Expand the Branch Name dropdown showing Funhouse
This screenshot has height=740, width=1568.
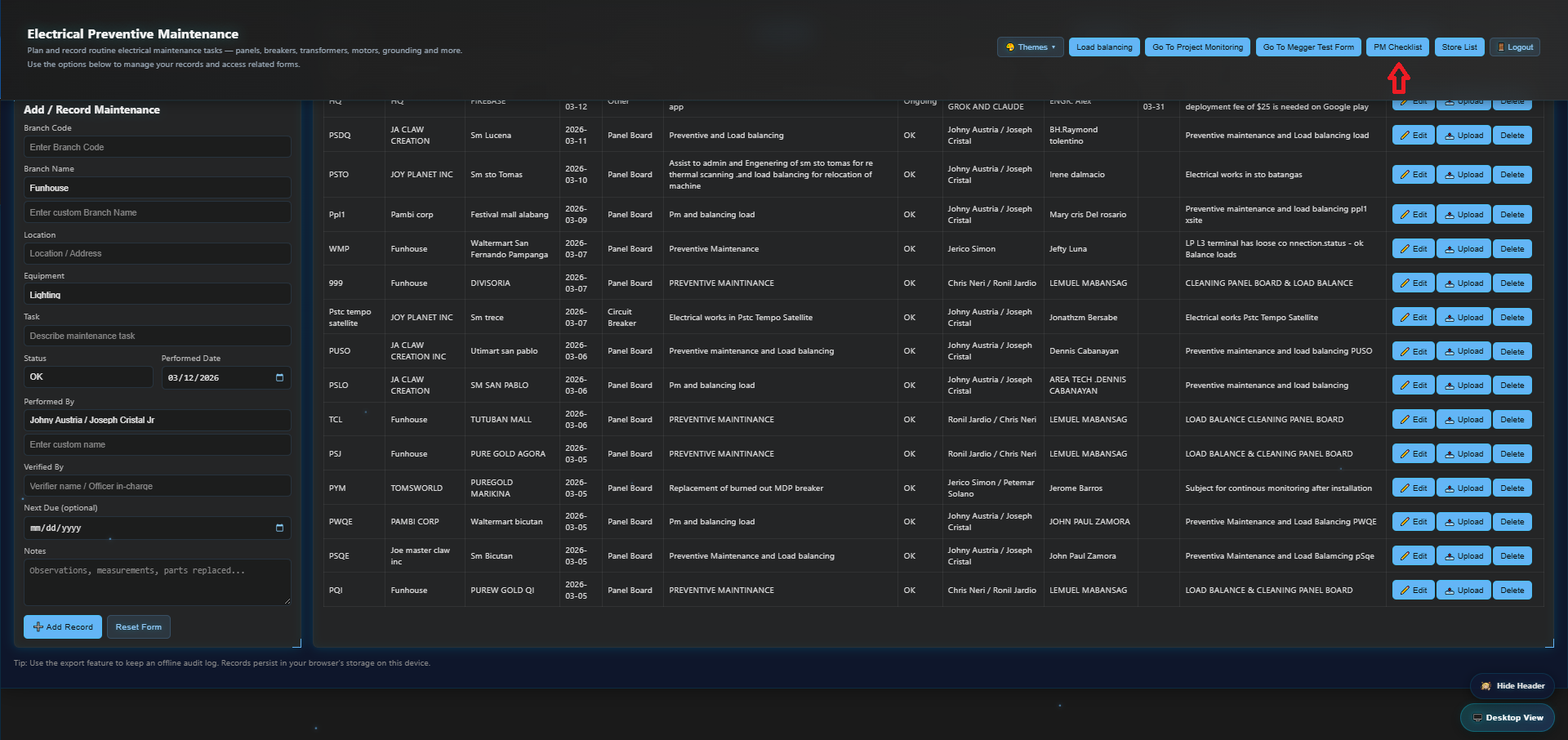[x=157, y=188]
